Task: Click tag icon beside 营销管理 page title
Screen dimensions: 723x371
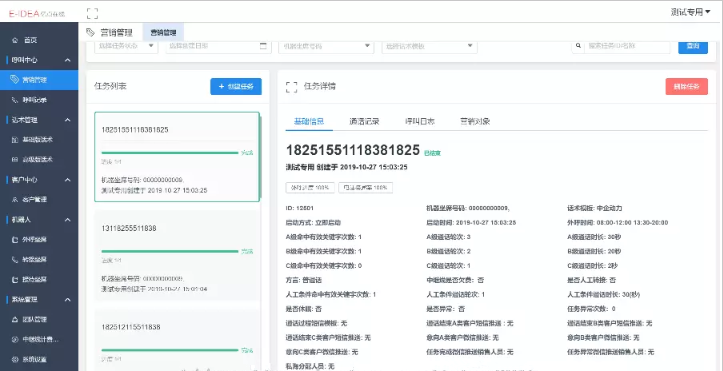Action: pos(91,33)
